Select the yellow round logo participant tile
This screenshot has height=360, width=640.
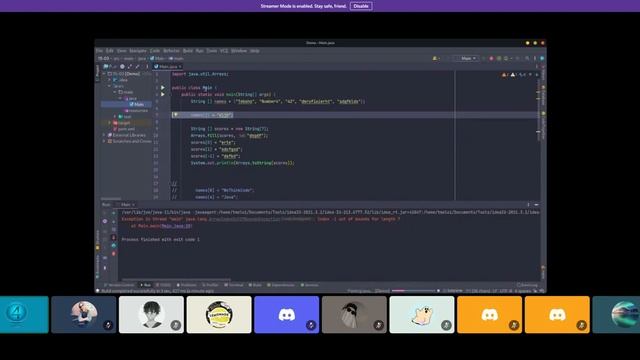219,315
